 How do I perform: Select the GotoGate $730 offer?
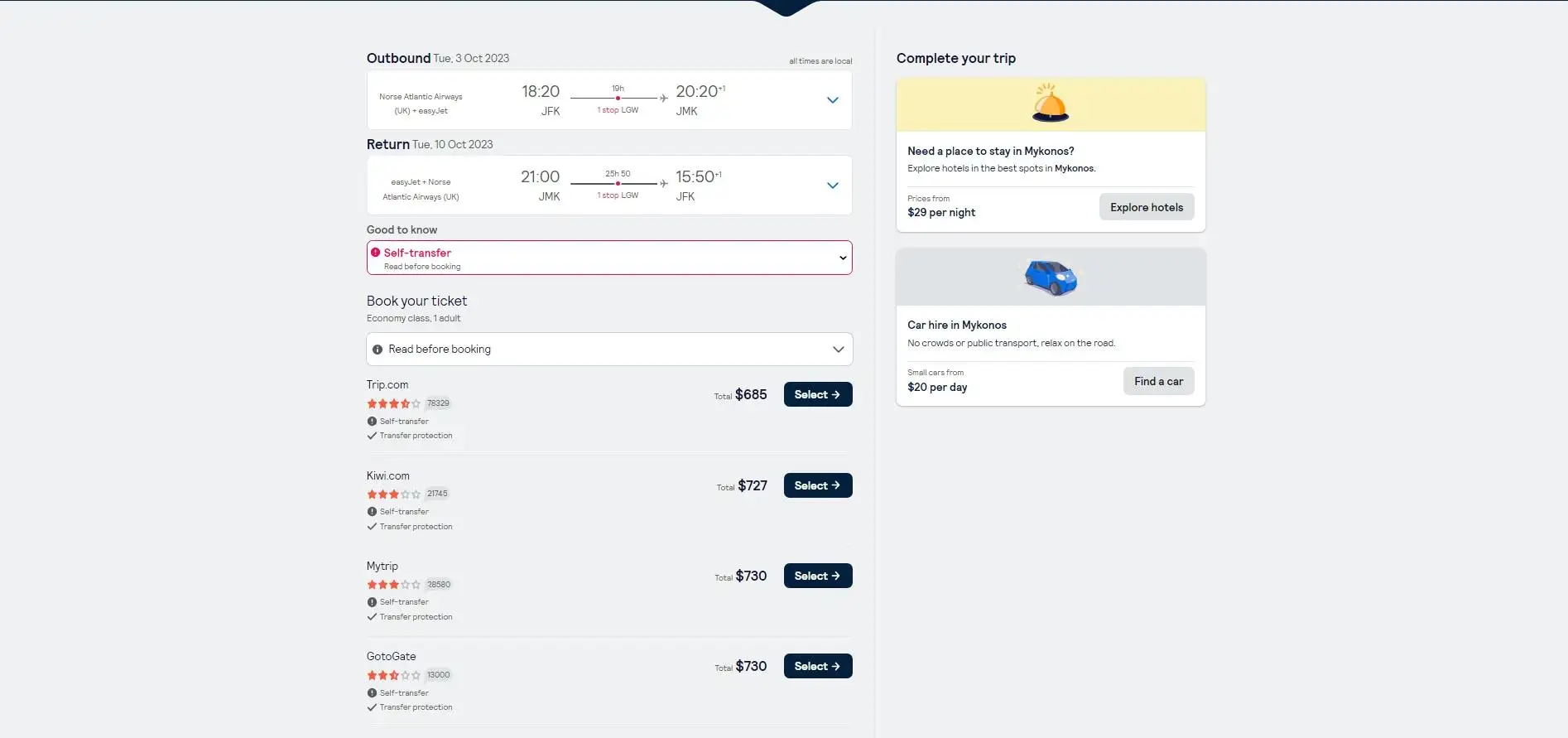click(818, 666)
